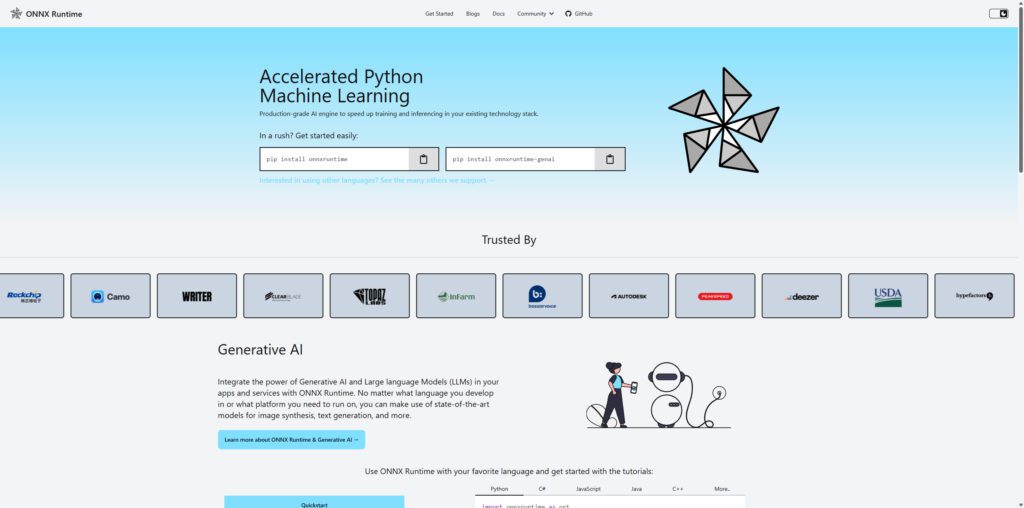This screenshot has width=1024, height=508.
Task: Open the Get Started page
Action: tap(439, 14)
